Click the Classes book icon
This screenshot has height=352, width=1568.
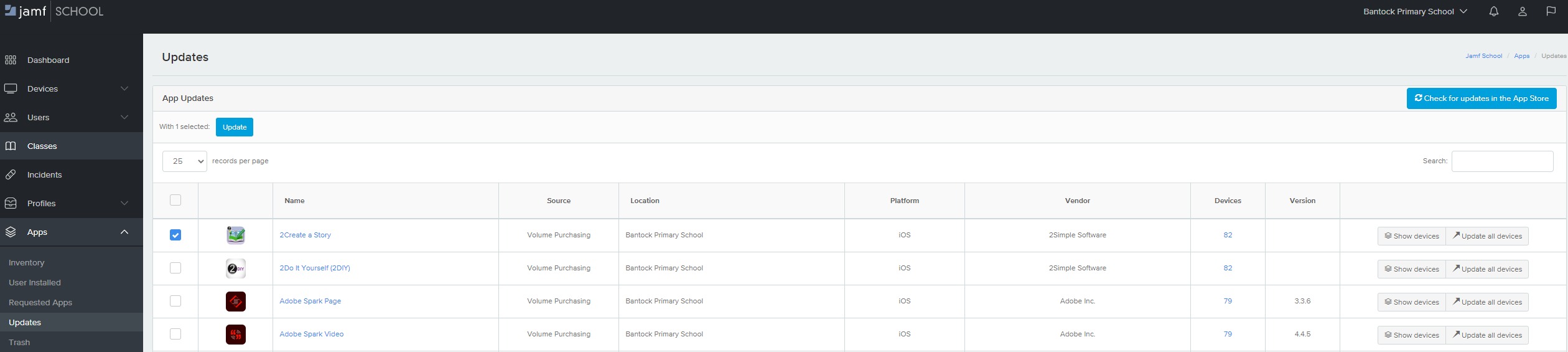pos(11,146)
